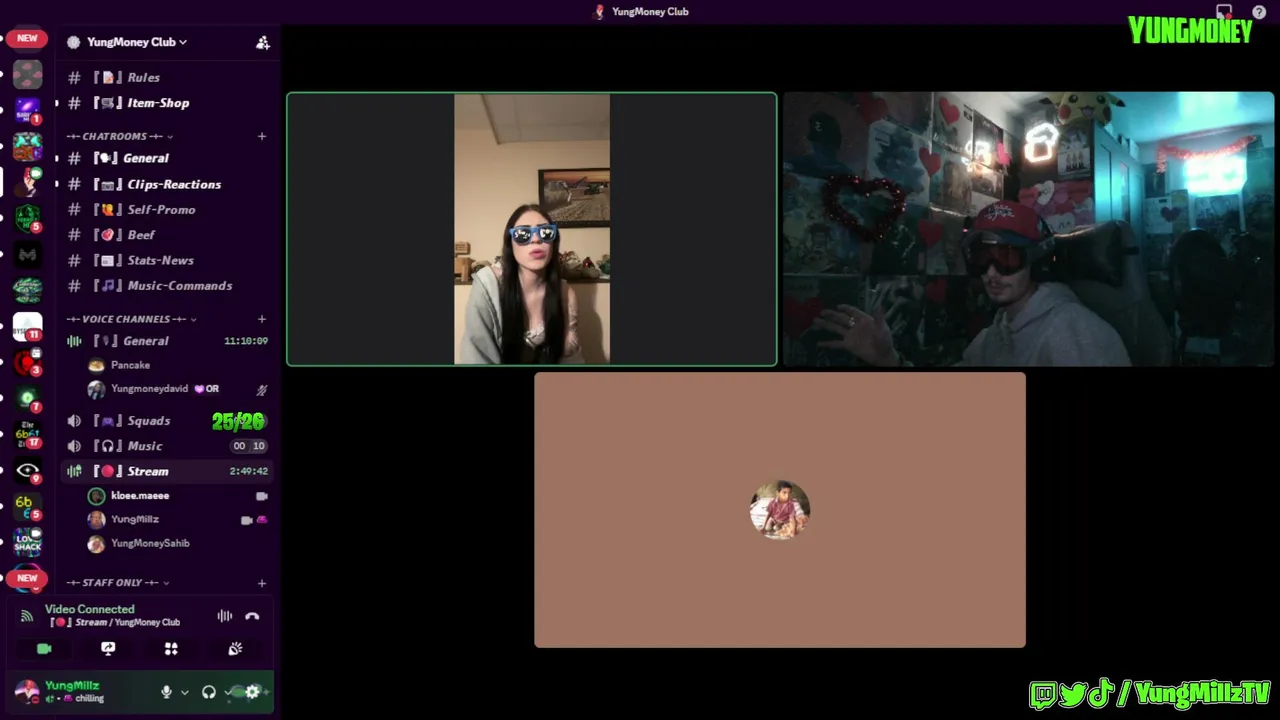Add a channel to the STAFF ONLY category

[262, 583]
